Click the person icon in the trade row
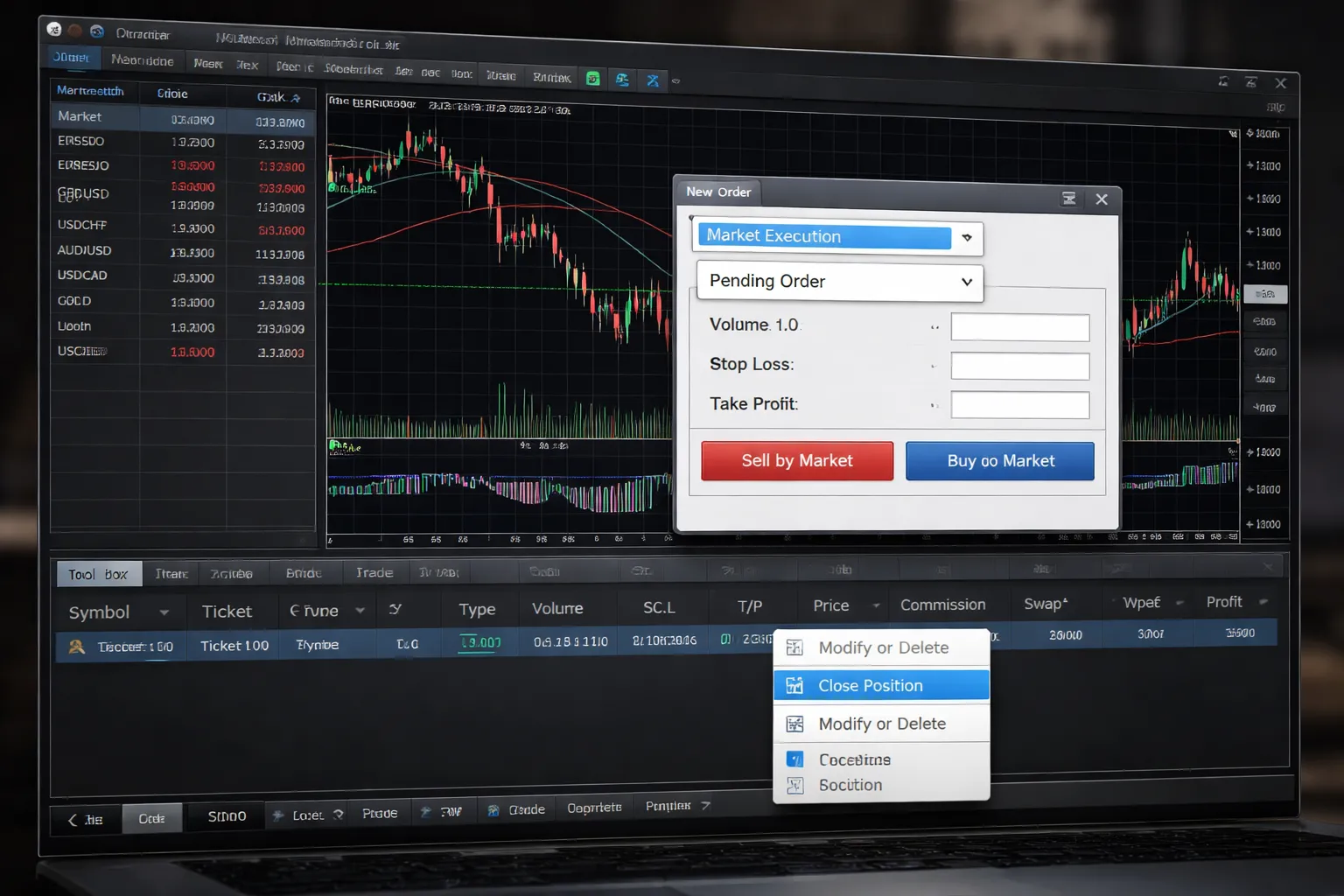The image size is (1344, 896). pyautogui.click(x=77, y=647)
